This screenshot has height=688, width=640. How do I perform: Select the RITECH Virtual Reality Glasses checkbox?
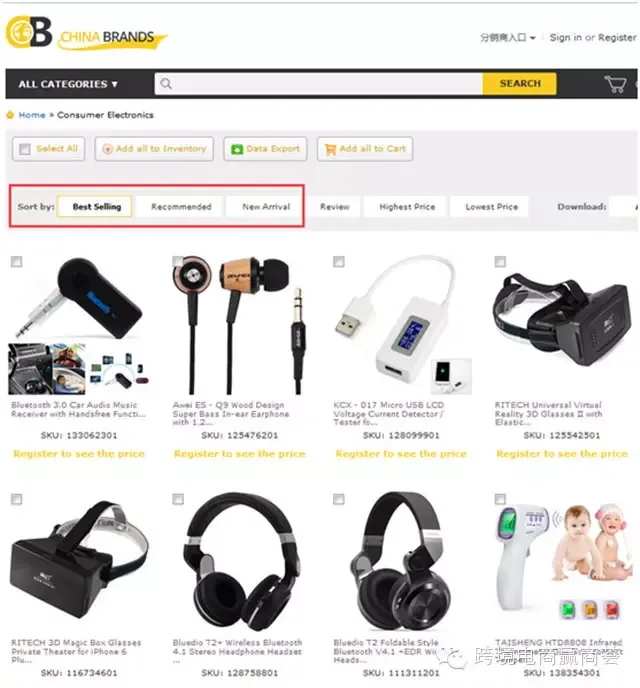click(500, 262)
